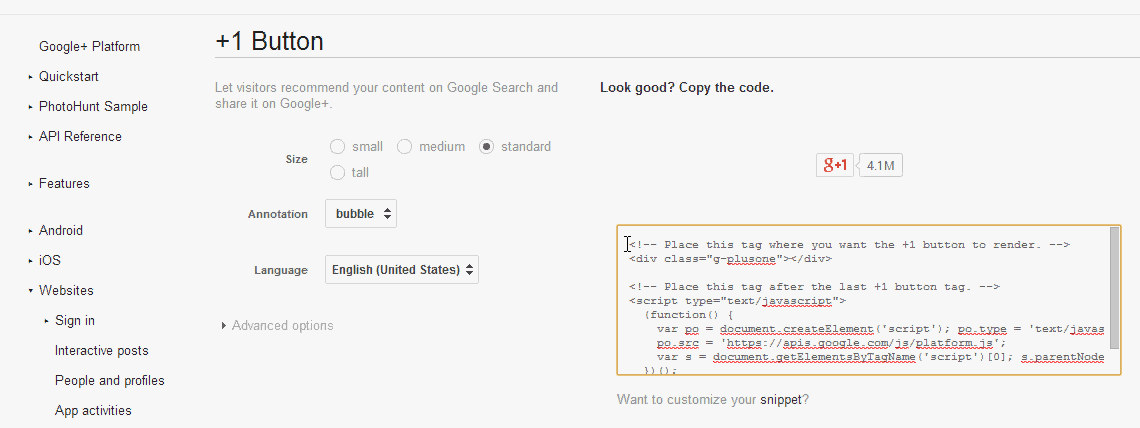Open the Language dropdown

(402, 270)
